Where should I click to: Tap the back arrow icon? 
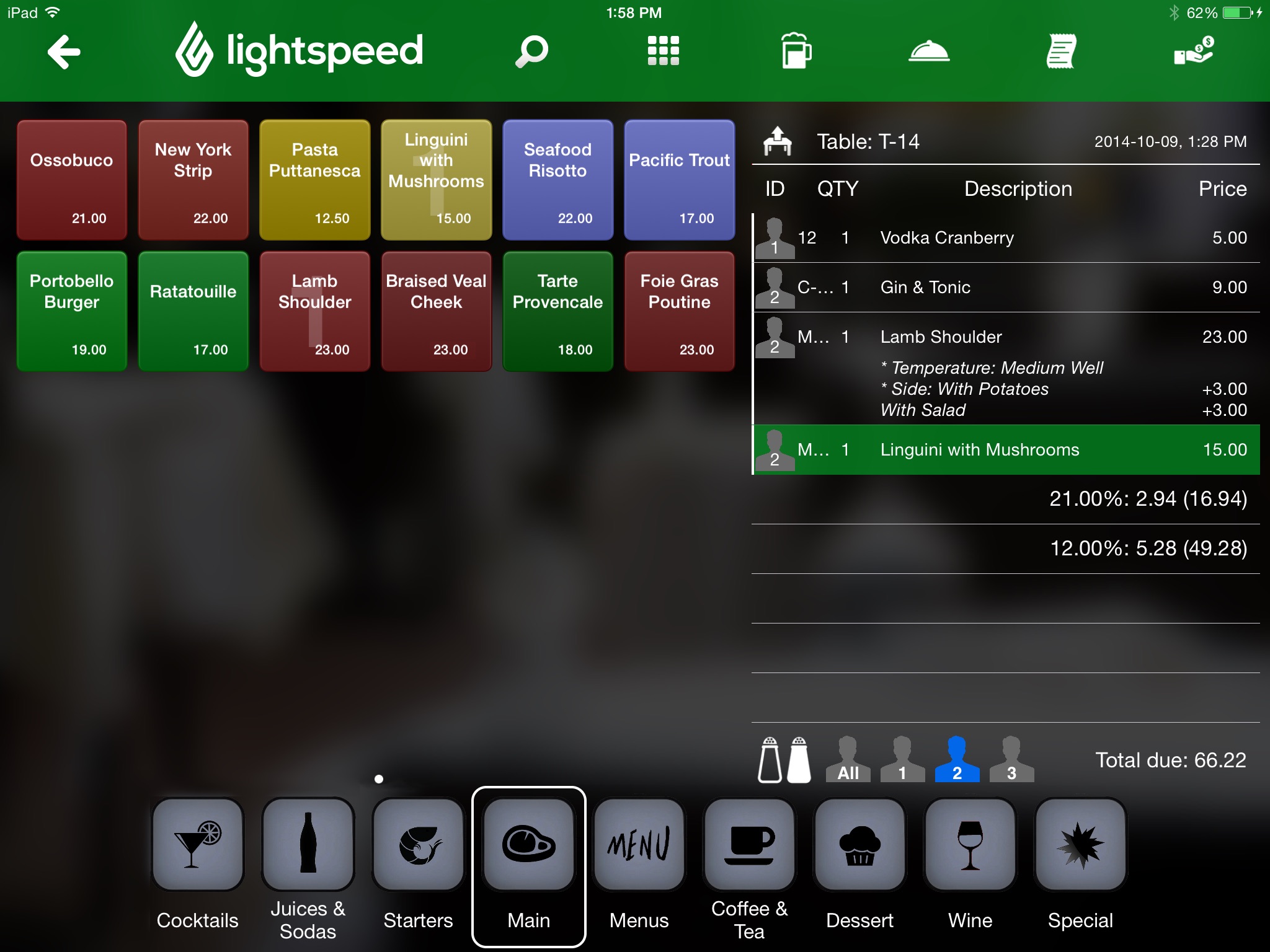coord(64,51)
